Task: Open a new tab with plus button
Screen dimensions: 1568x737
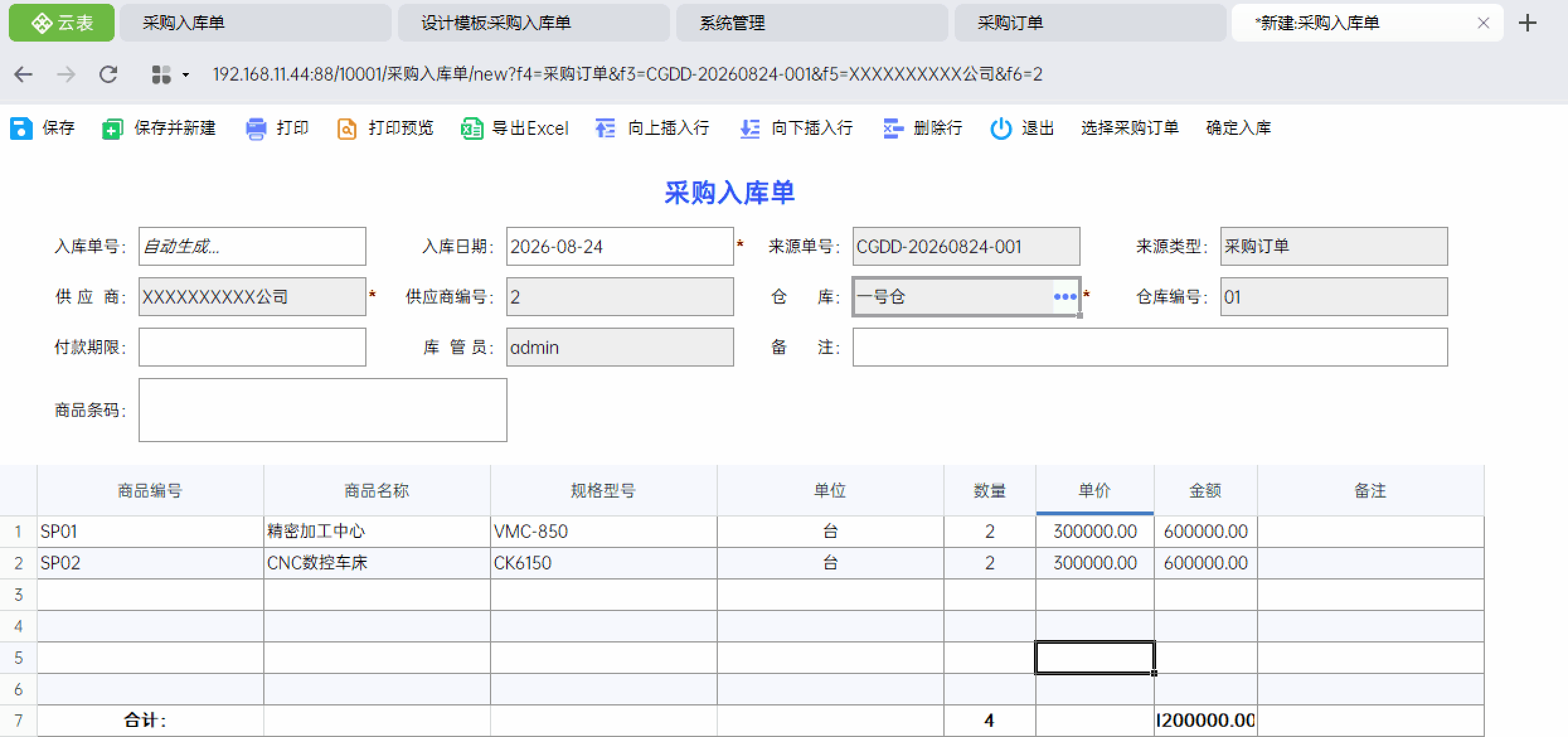Action: (x=1528, y=23)
